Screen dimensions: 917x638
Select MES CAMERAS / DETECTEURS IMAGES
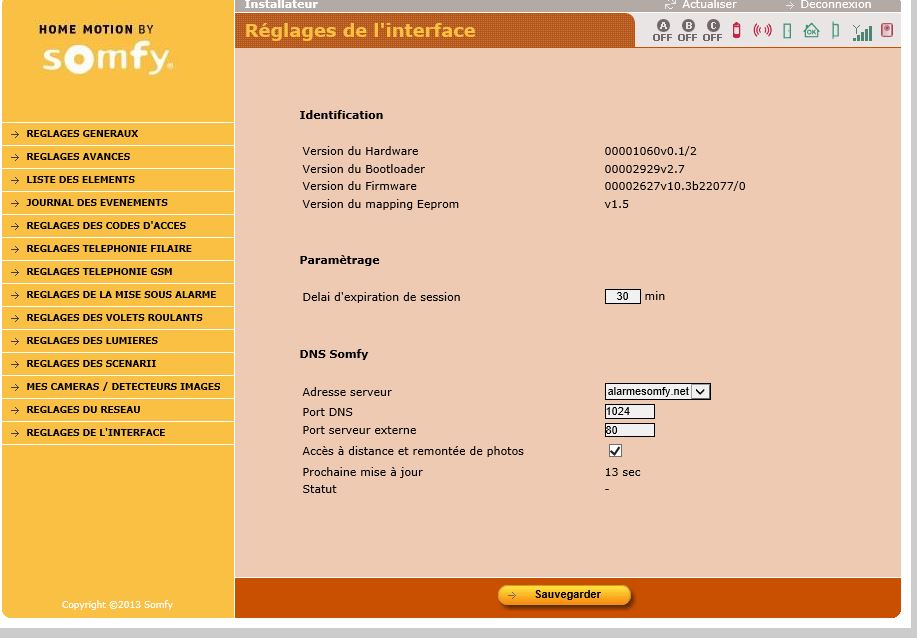tap(123, 387)
